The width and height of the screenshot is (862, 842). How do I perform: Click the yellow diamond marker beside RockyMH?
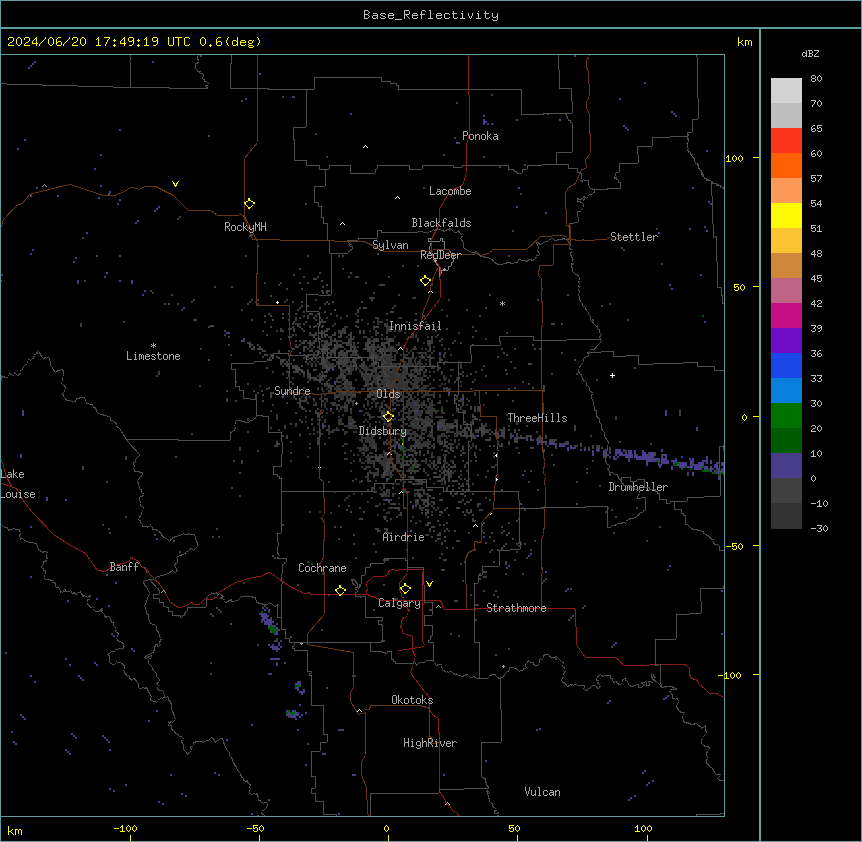(x=250, y=204)
